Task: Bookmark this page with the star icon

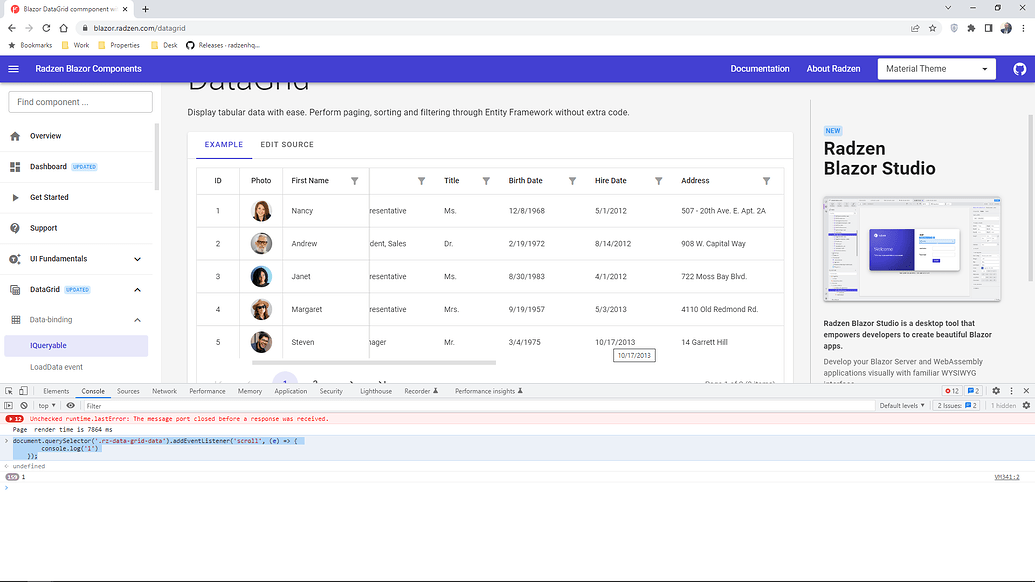Action: pyautogui.click(x=932, y=28)
